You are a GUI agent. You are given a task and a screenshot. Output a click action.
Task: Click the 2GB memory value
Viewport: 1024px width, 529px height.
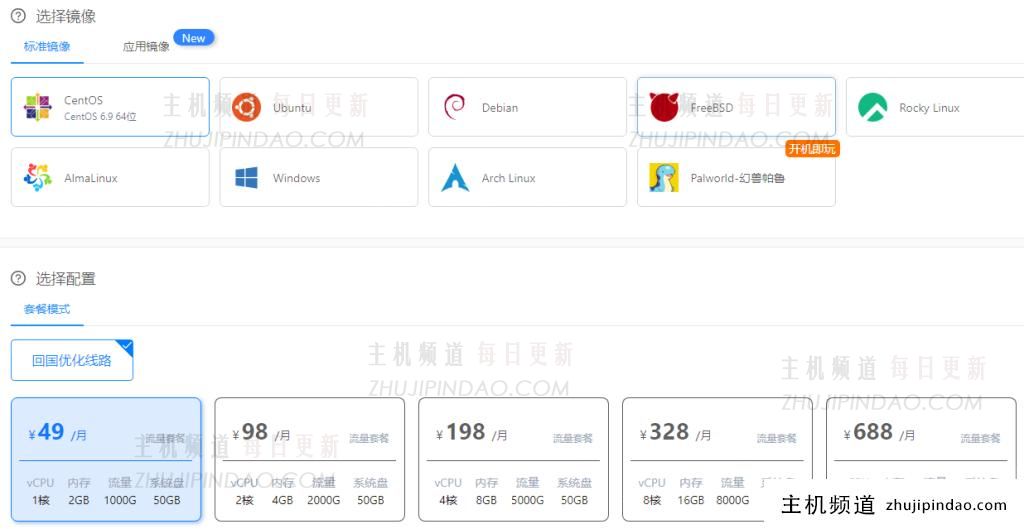[79, 500]
